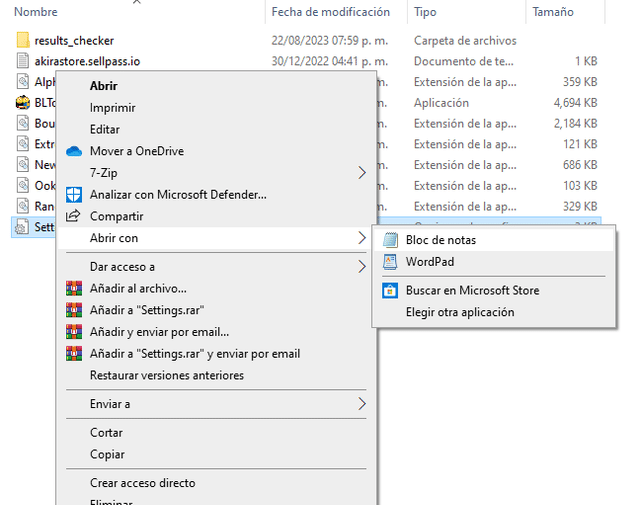640x505 pixels.
Task: Click the Ran DLL file icon
Action: coord(23,206)
